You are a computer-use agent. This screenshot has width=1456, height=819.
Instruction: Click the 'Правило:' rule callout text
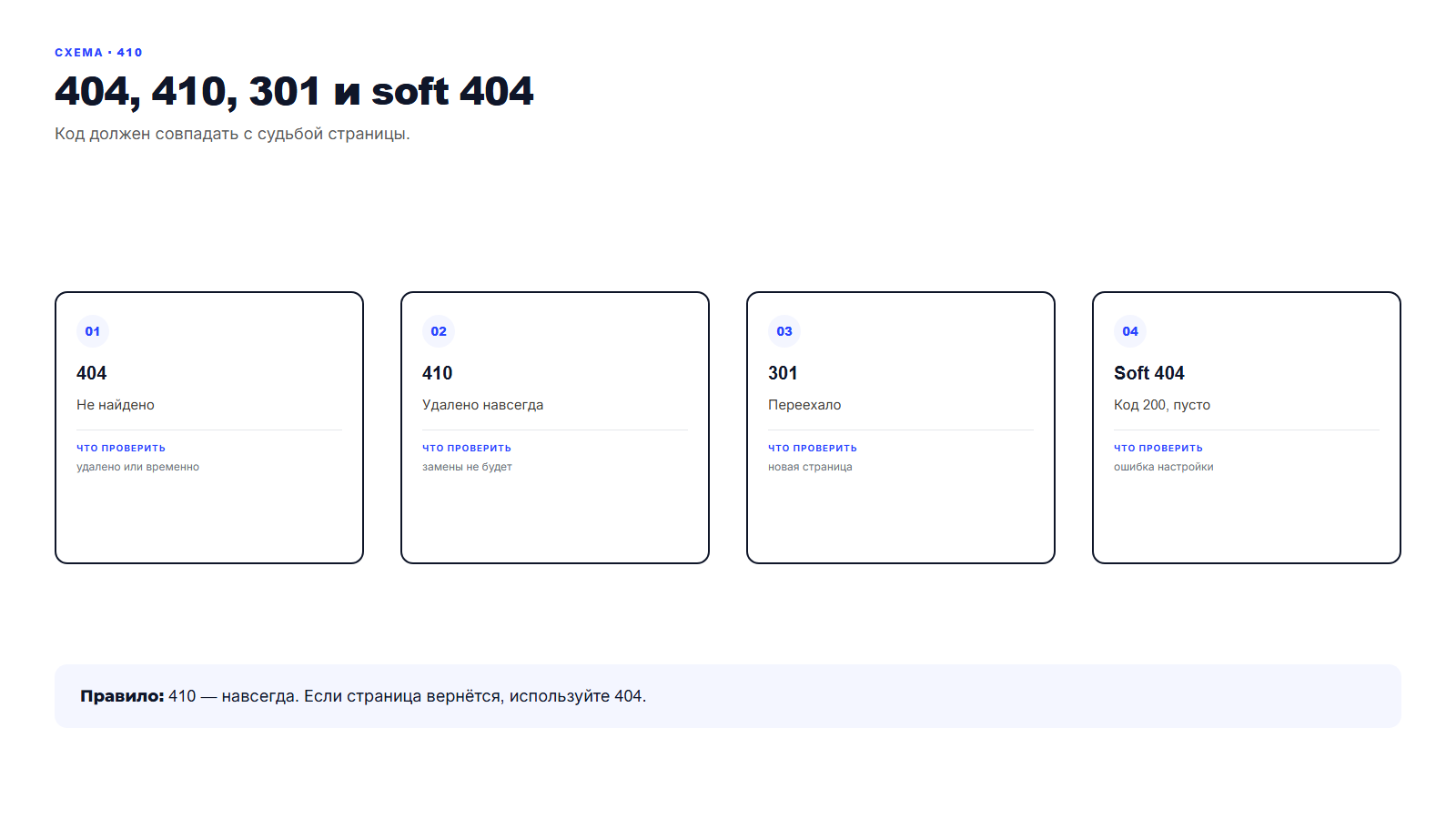click(x=363, y=696)
